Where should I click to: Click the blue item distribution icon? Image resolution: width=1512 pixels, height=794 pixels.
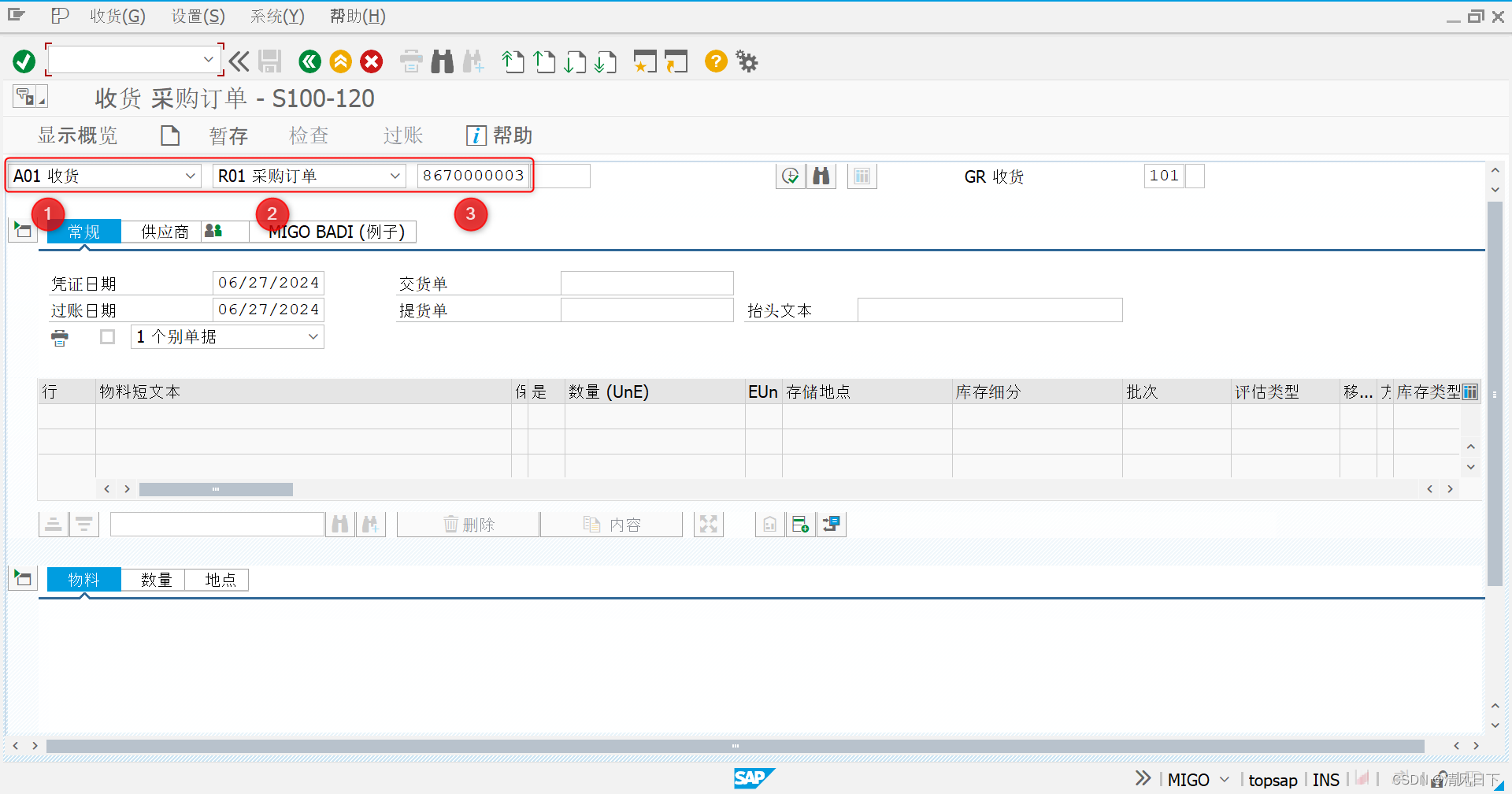[832, 525]
